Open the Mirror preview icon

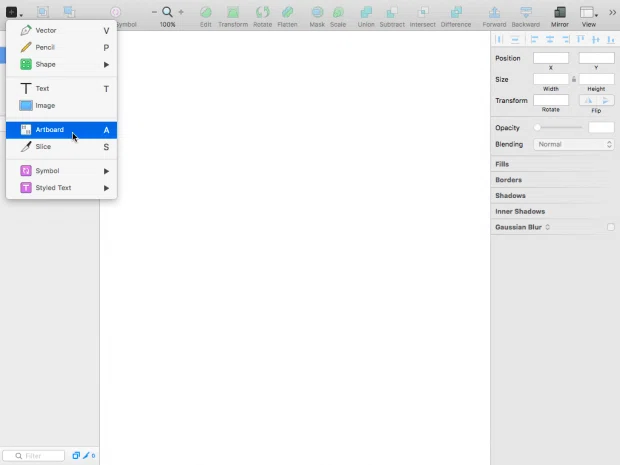tap(560, 12)
